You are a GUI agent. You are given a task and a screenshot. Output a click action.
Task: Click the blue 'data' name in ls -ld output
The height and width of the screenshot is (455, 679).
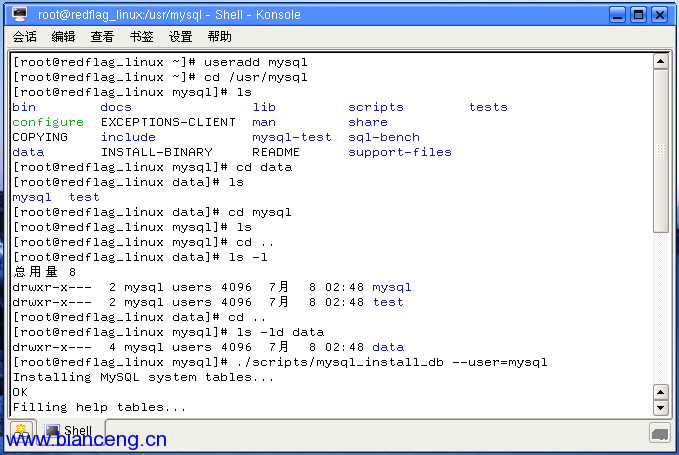click(388, 347)
